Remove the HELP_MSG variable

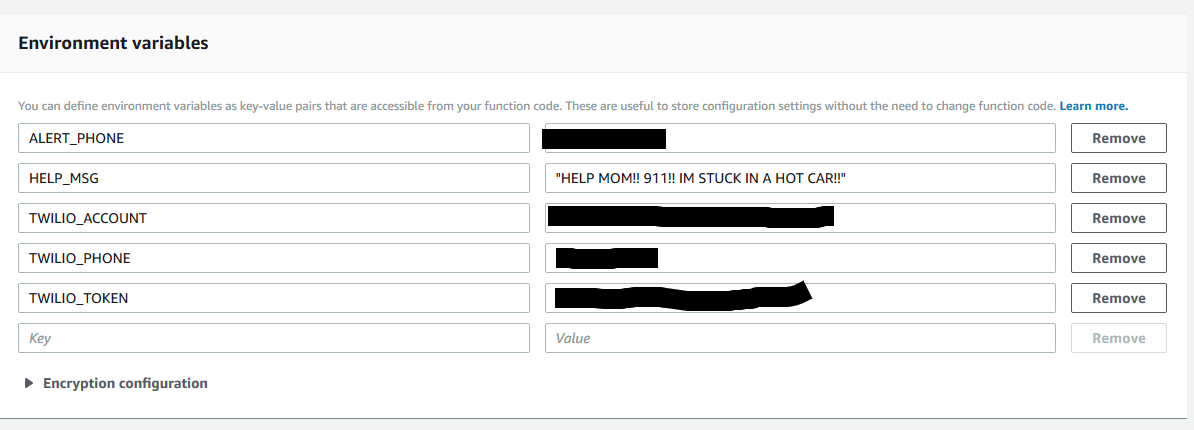pos(1119,178)
